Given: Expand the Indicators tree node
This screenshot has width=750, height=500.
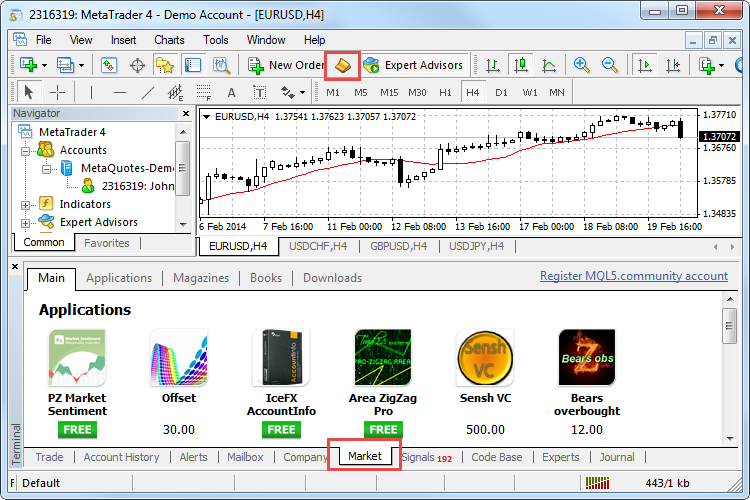Looking at the screenshot, I should 25,205.
